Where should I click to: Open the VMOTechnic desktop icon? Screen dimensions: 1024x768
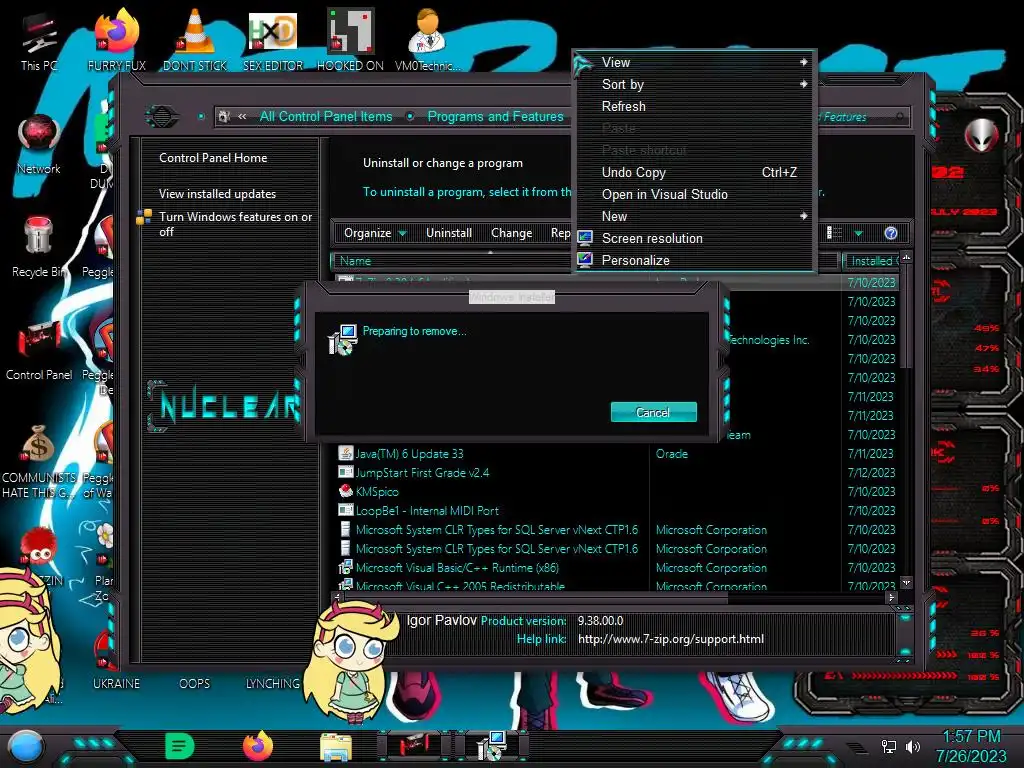pyautogui.click(x=428, y=40)
